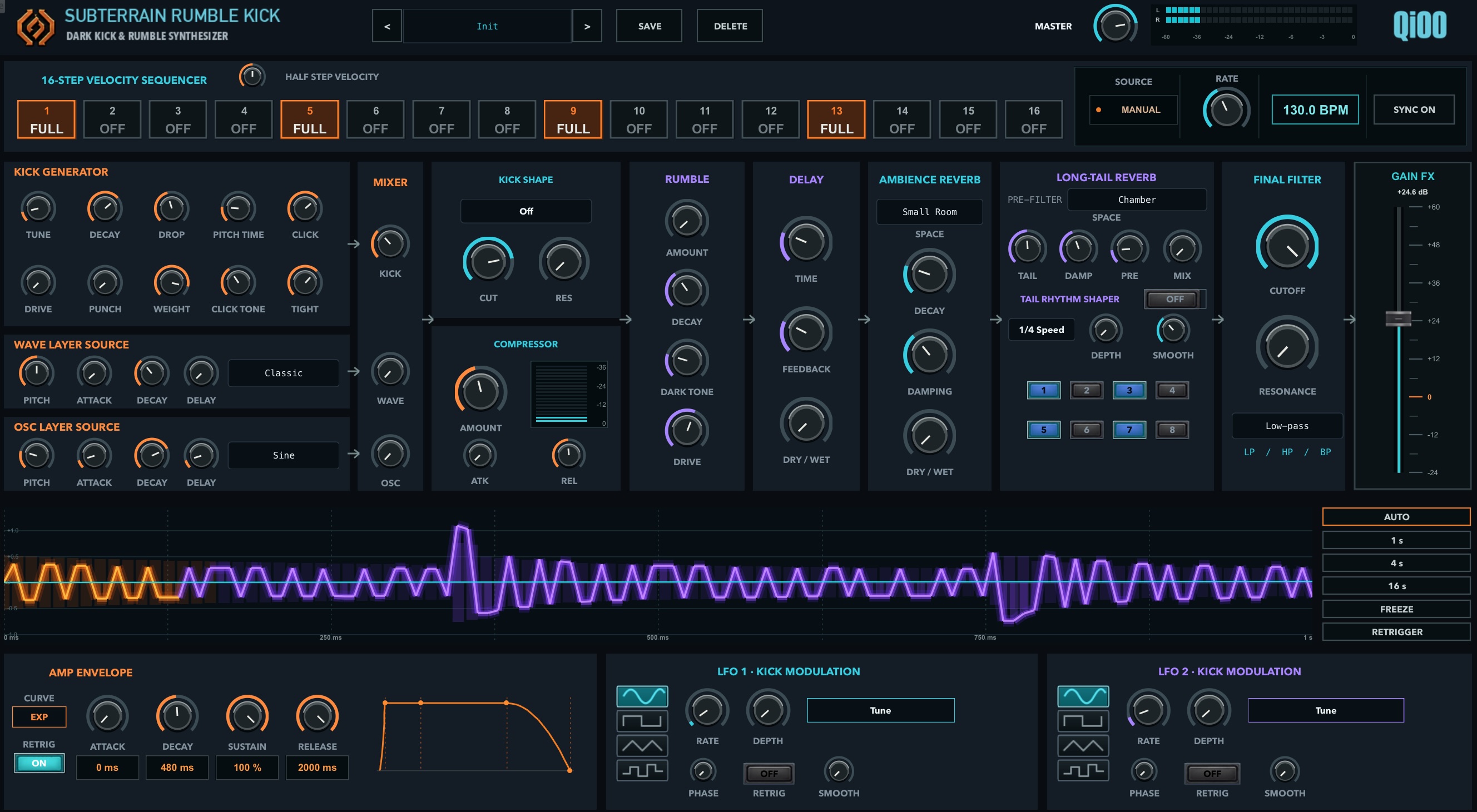The image size is (1477, 812).
Task: Open the Kick Shape 'Off' dropdown
Action: point(526,211)
